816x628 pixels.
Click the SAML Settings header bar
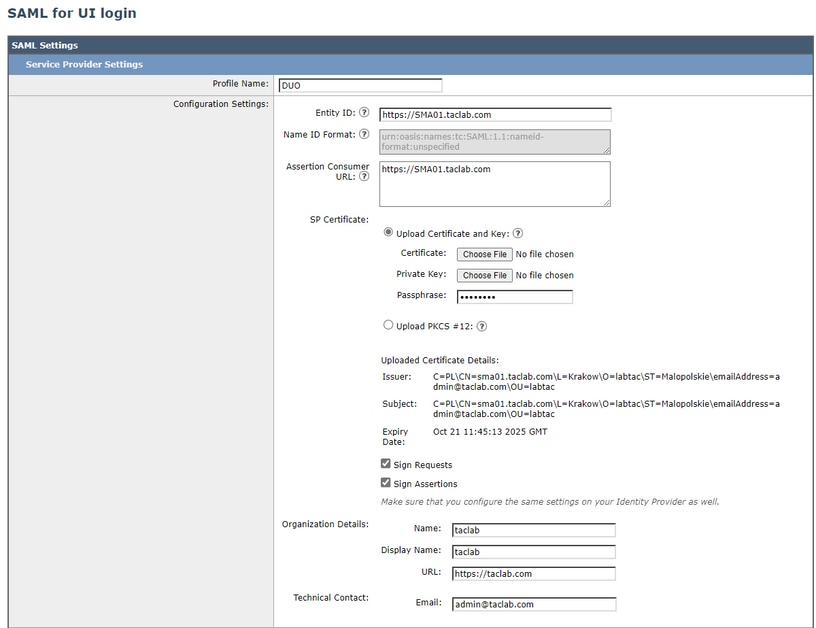point(411,45)
